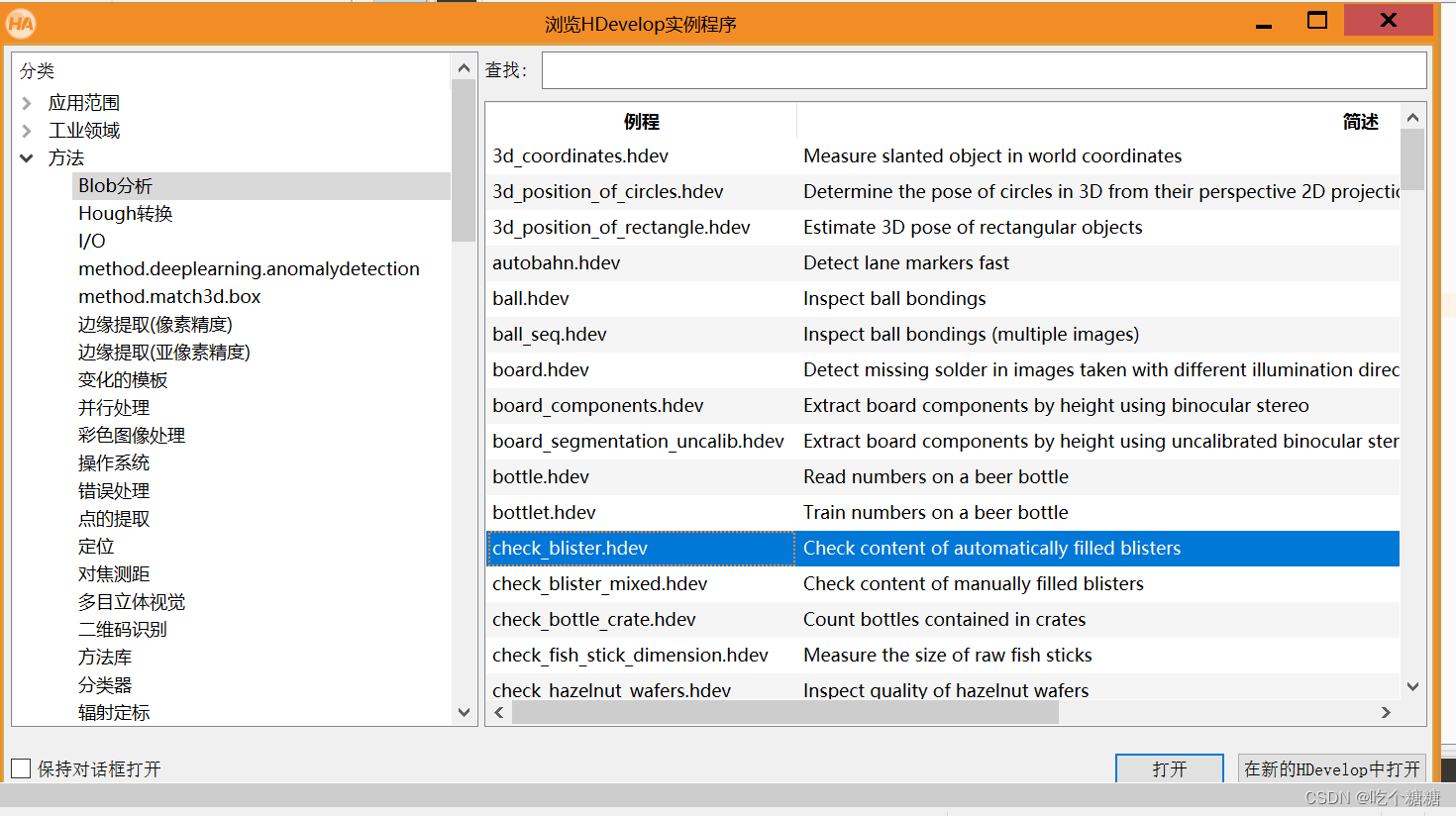This screenshot has width=1456, height=816.
Task: Select method.match3d.box tree item
Action: pos(169,297)
